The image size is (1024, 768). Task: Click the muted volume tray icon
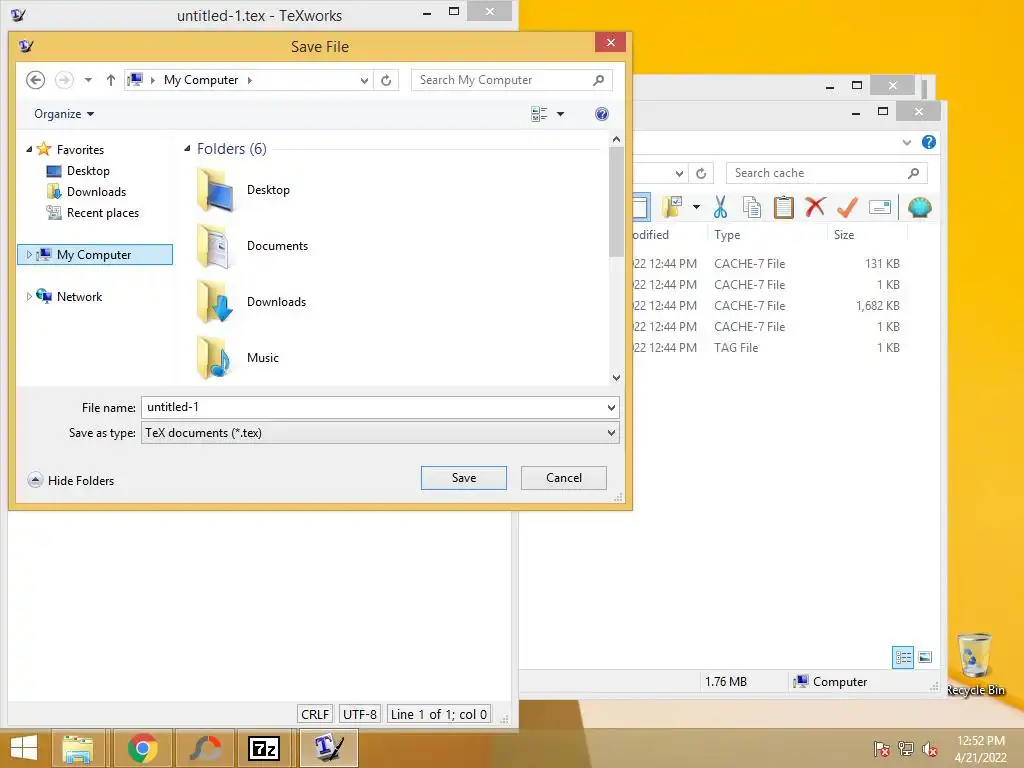click(x=929, y=749)
